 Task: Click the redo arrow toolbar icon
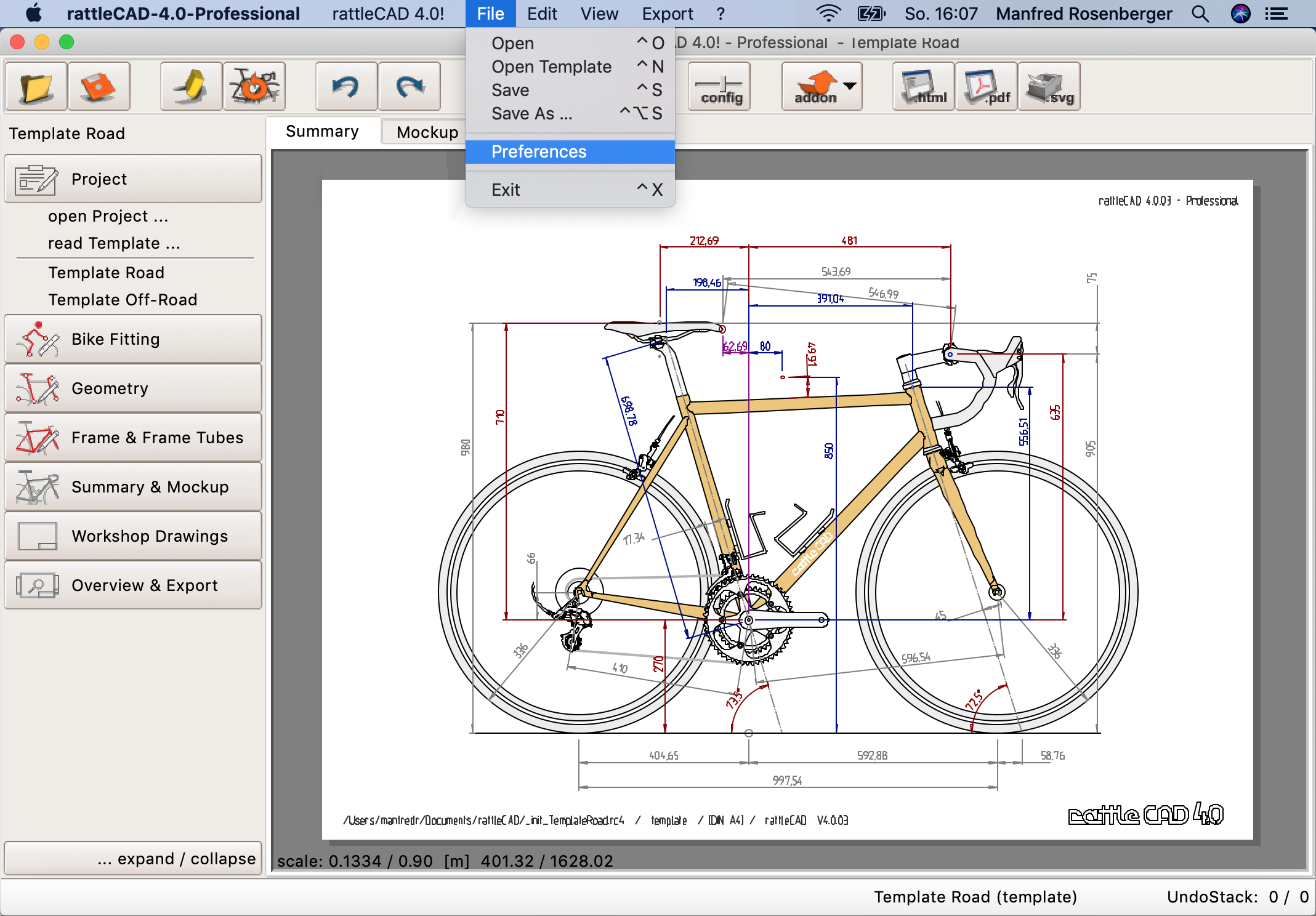410,86
